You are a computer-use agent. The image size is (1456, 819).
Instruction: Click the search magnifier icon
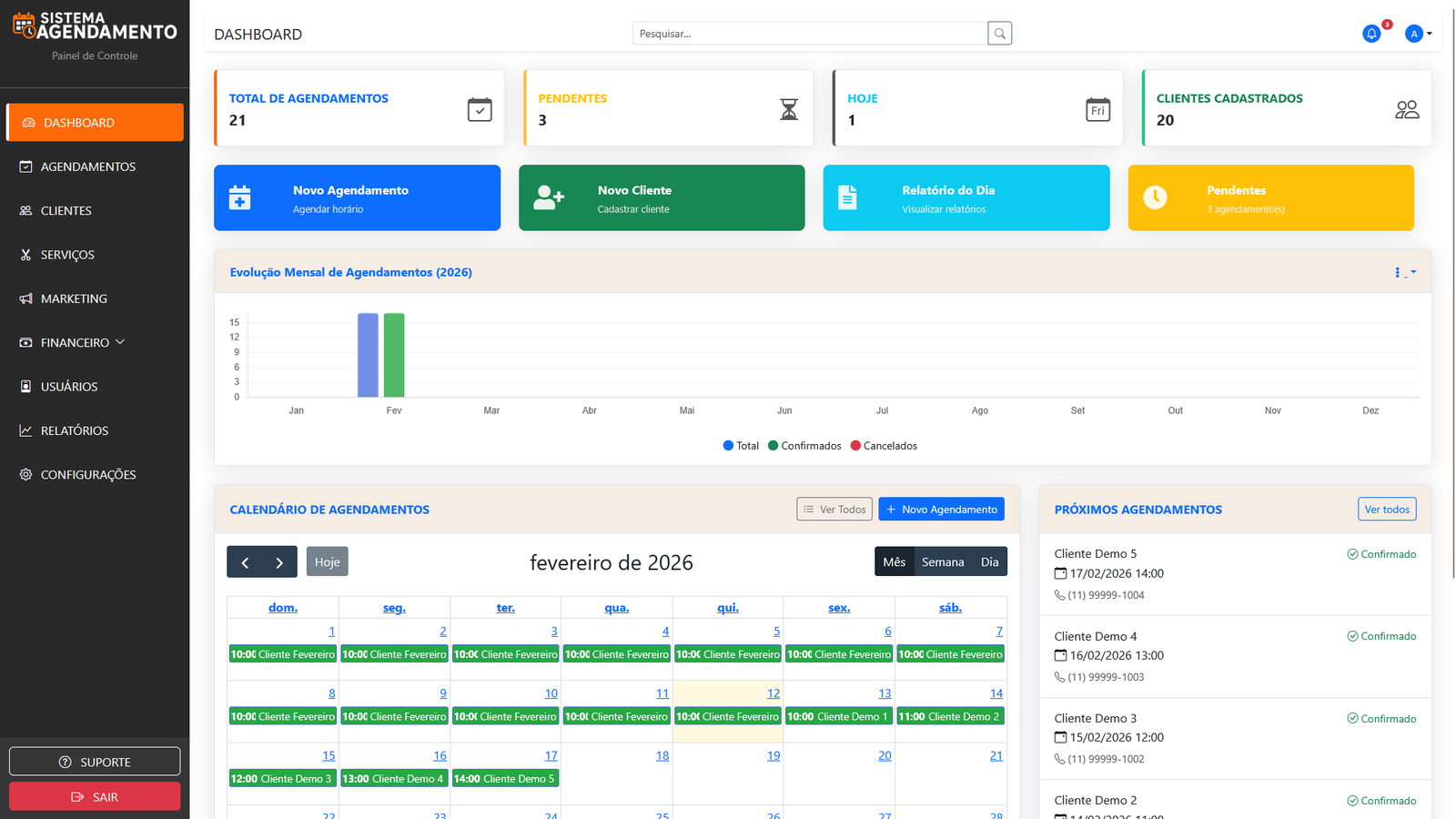point(999,33)
